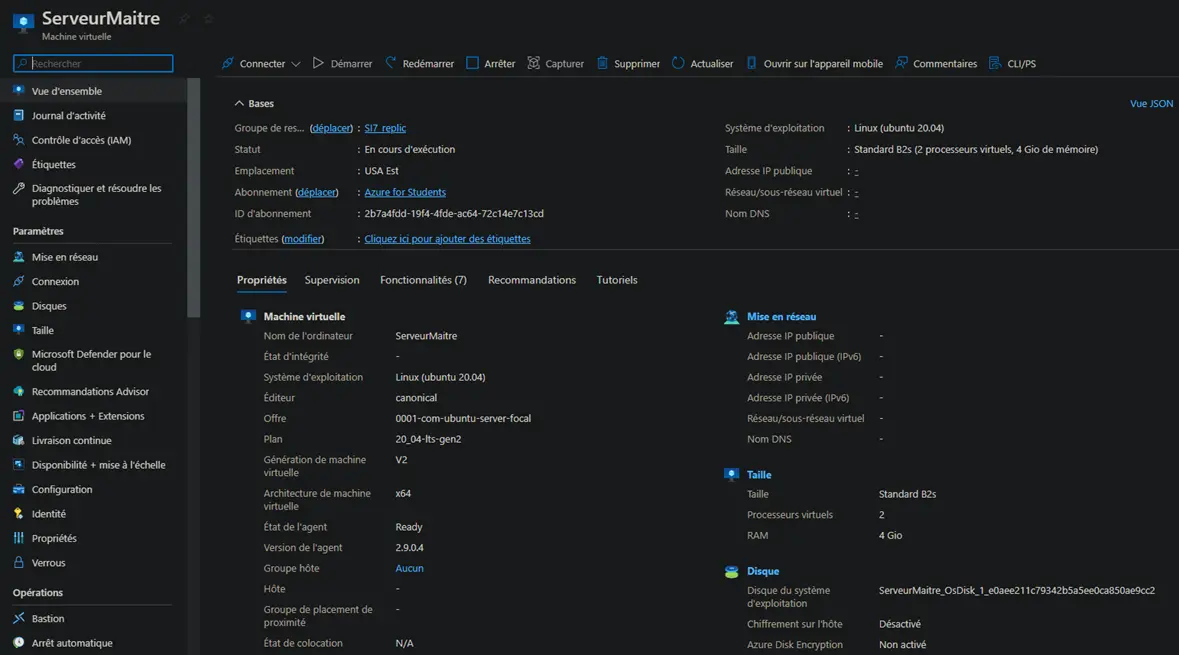Screen dimensions: 1179x655
Task: Click the Actualiser refresh icon
Action: pos(678,63)
